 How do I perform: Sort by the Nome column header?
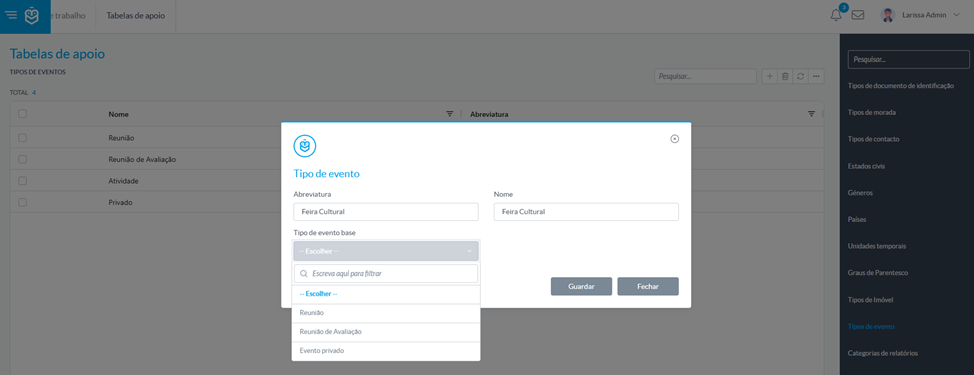tap(118, 115)
